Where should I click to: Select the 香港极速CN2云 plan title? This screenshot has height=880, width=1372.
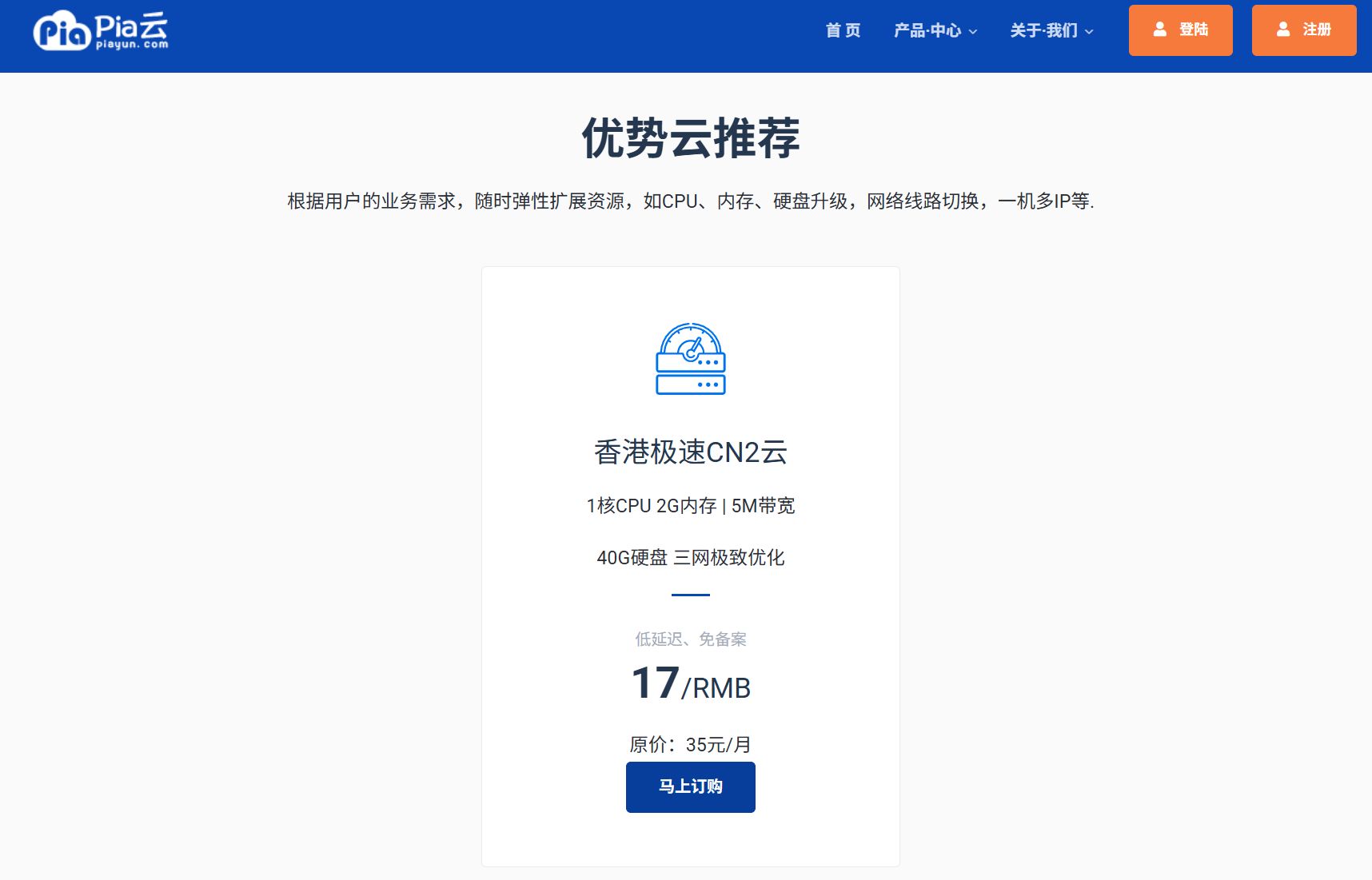pos(691,452)
